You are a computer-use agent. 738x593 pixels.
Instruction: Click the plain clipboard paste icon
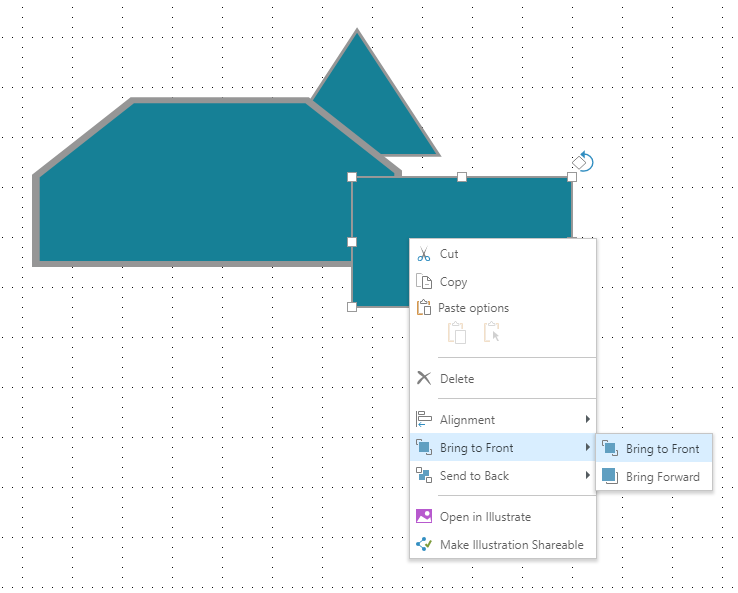click(x=457, y=333)
